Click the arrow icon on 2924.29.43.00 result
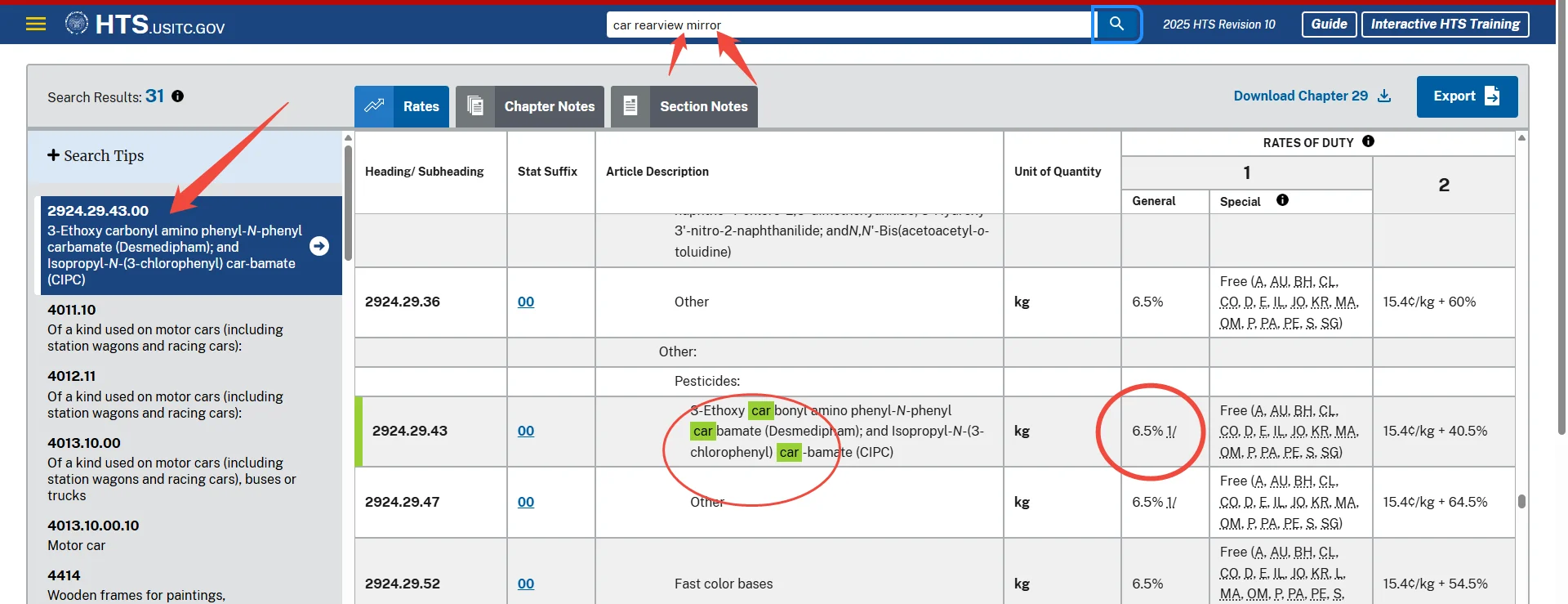This screenshot has width=1568, height=604. (319, 246)
